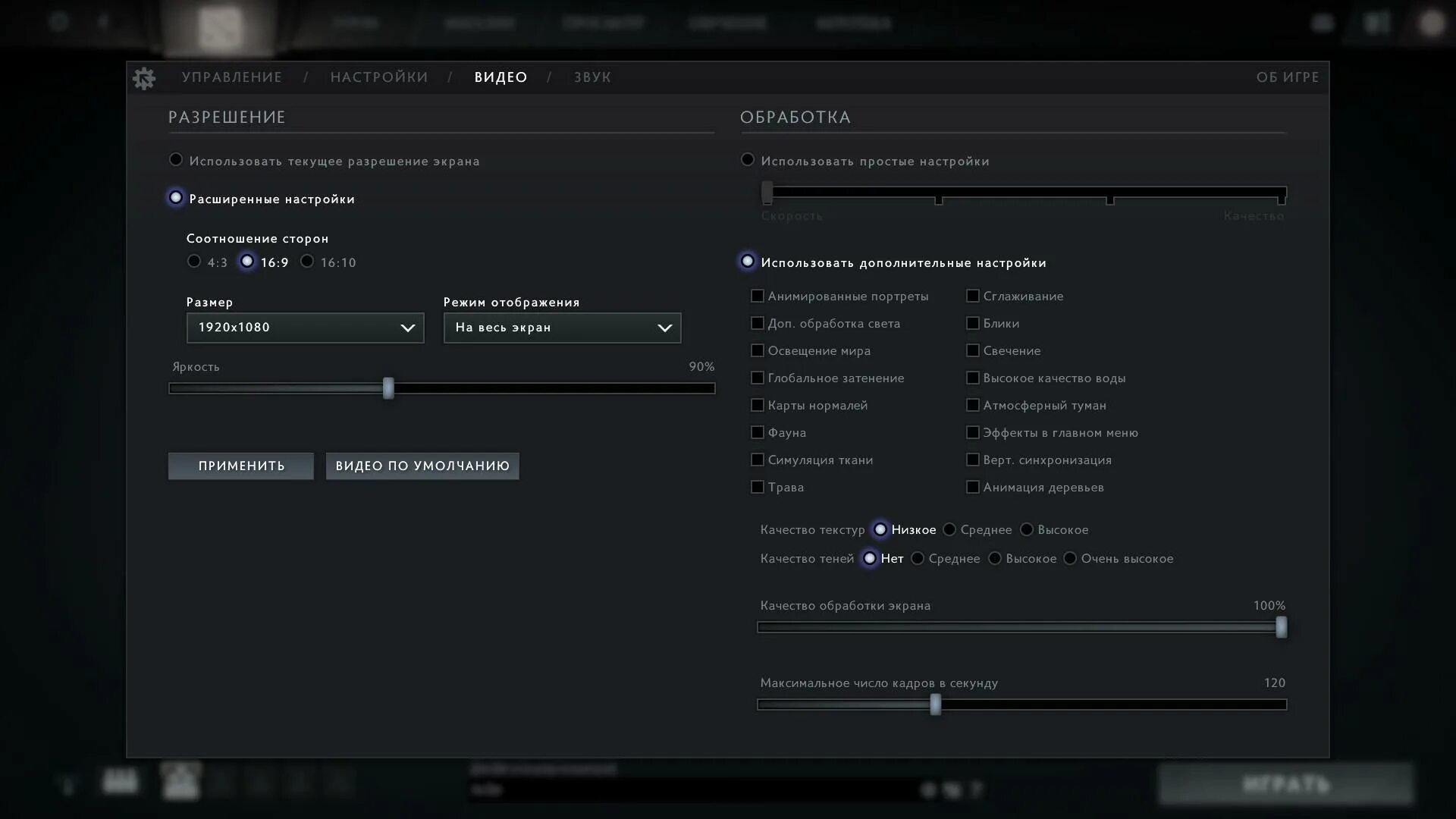Select the 16:10 aspect ratio
This screenshot has height=819, width=1456.
tap(307, 262)
